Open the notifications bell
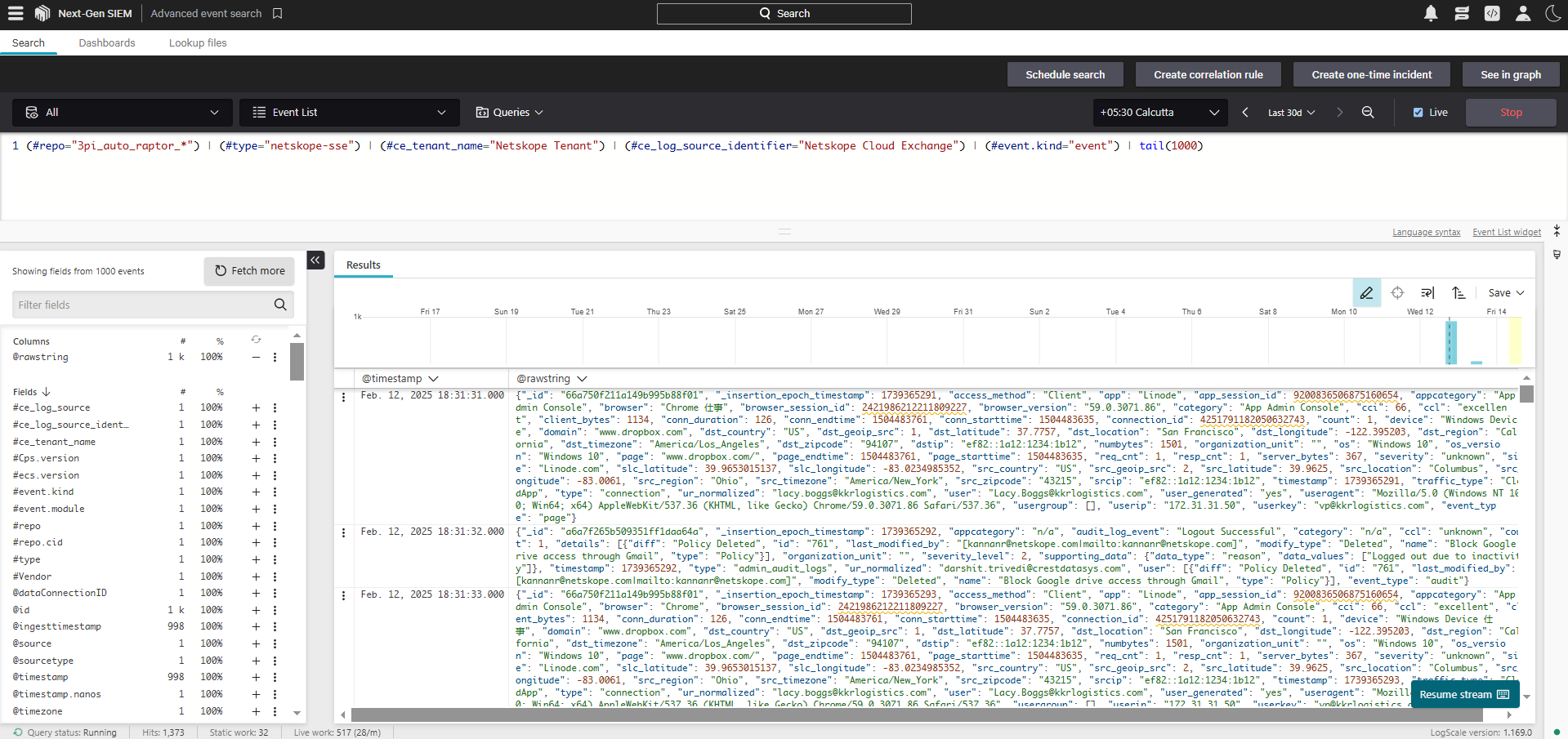Viewport: 1568px width, 739px height. (x=1431, y=13)
